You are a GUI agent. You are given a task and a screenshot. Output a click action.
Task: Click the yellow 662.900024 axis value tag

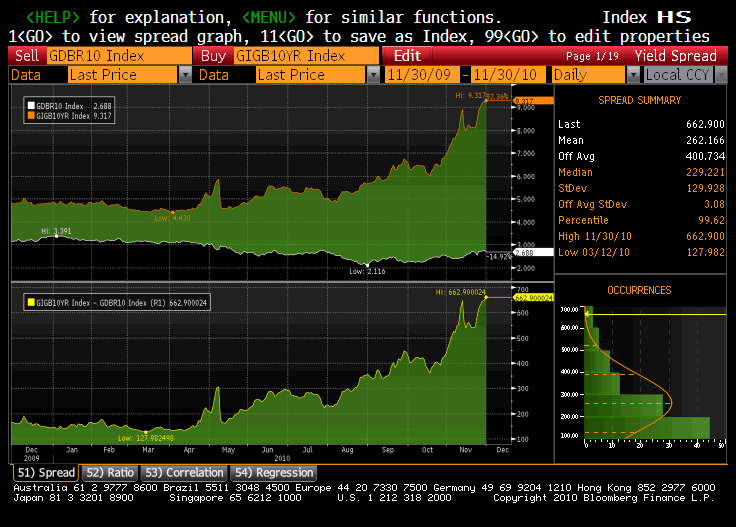coord(532,298)
